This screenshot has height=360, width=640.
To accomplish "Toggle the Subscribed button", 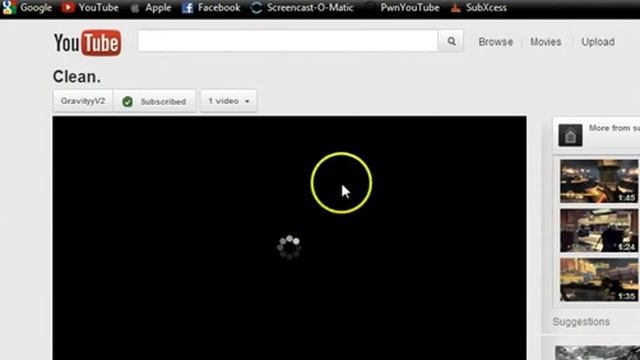I will coord(154,101).
